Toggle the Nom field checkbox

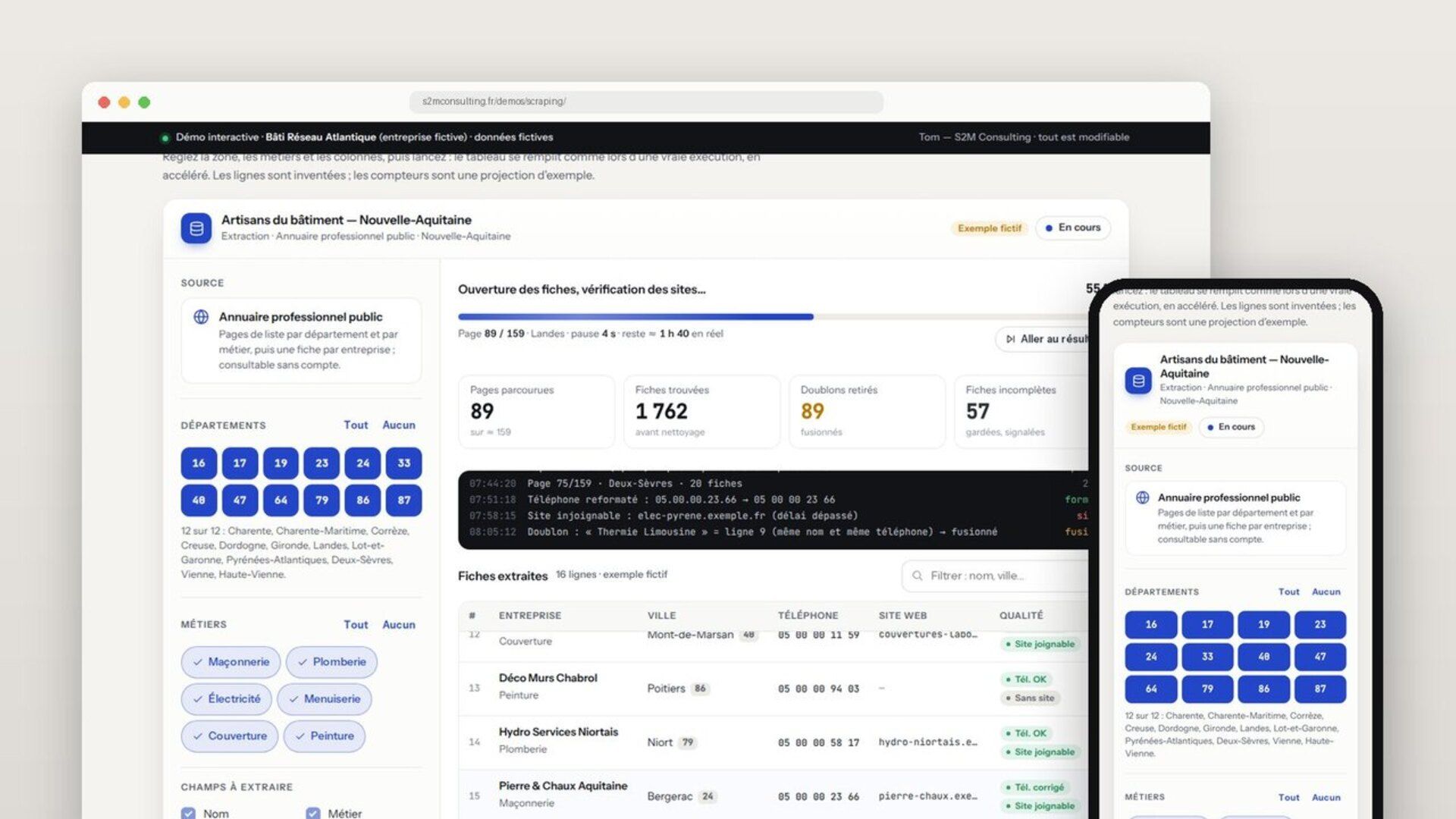pyautogui.click(x=188, y=813)
